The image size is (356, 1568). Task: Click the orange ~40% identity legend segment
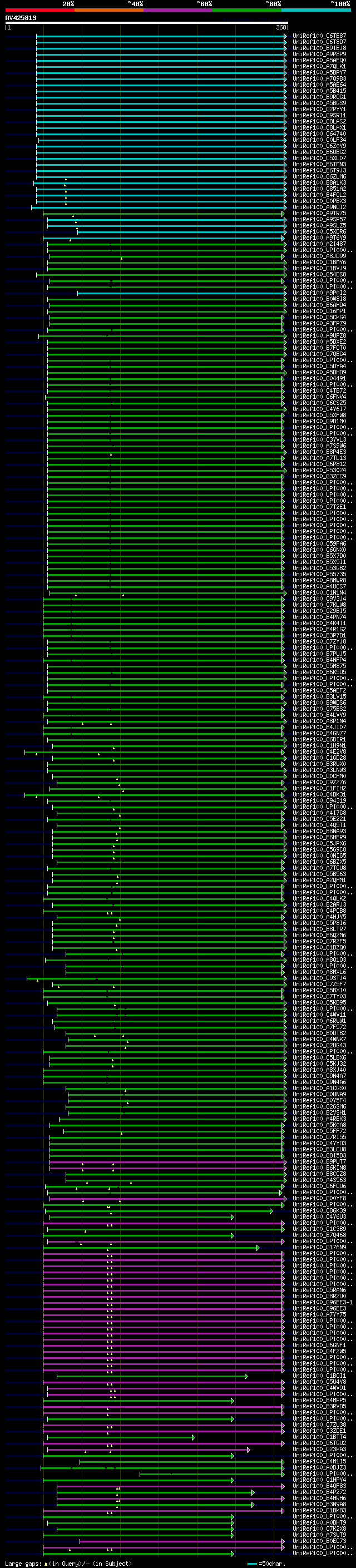(x=109, y=10)
